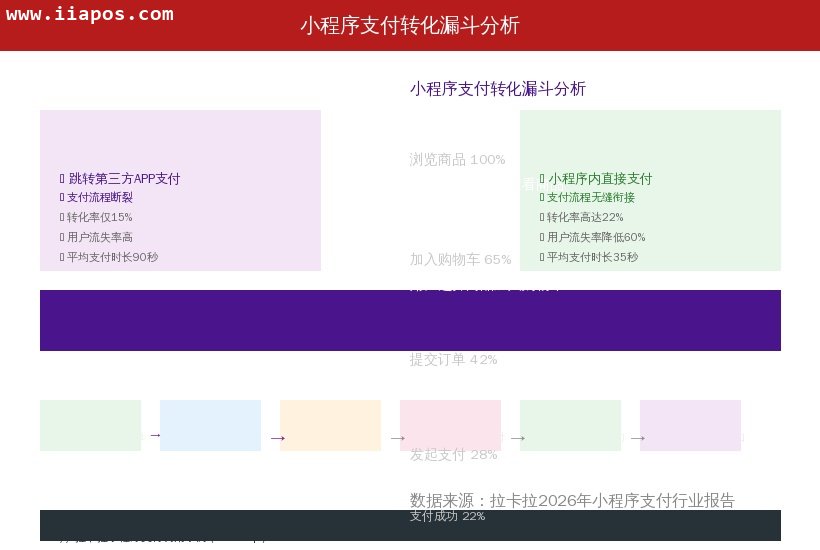Click the funnel label 加入购物车 65%
Viewport: 820px width, 550px height.
tap(460, 259)
